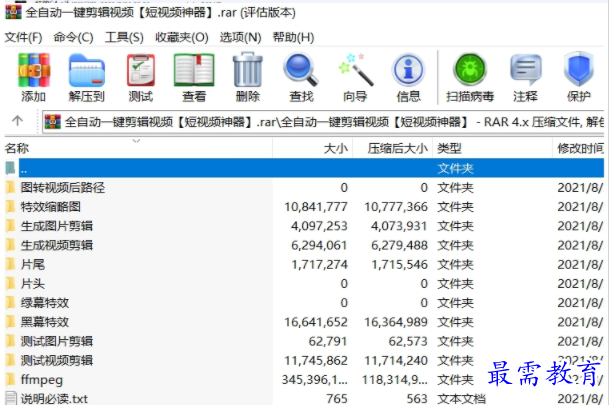
Task: Open the 信息 (Info) icon
Action: tap(408, 70)
